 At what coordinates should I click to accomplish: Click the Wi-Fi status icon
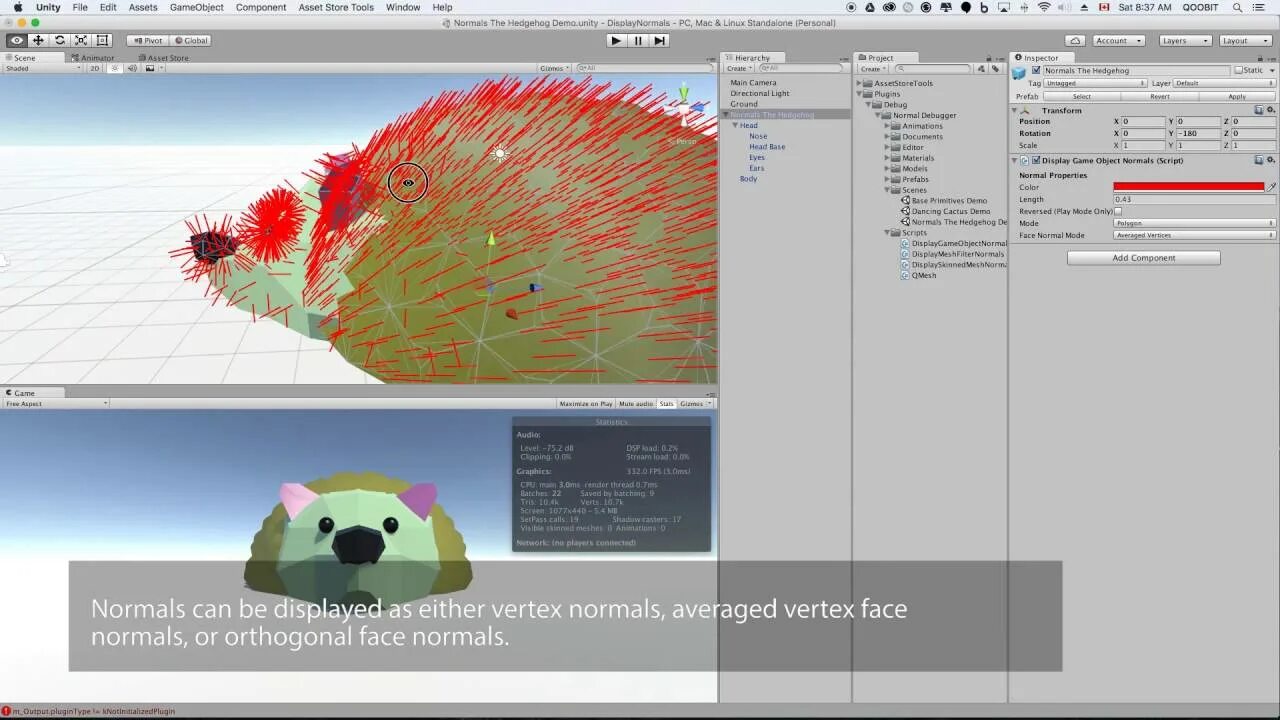1044,7
